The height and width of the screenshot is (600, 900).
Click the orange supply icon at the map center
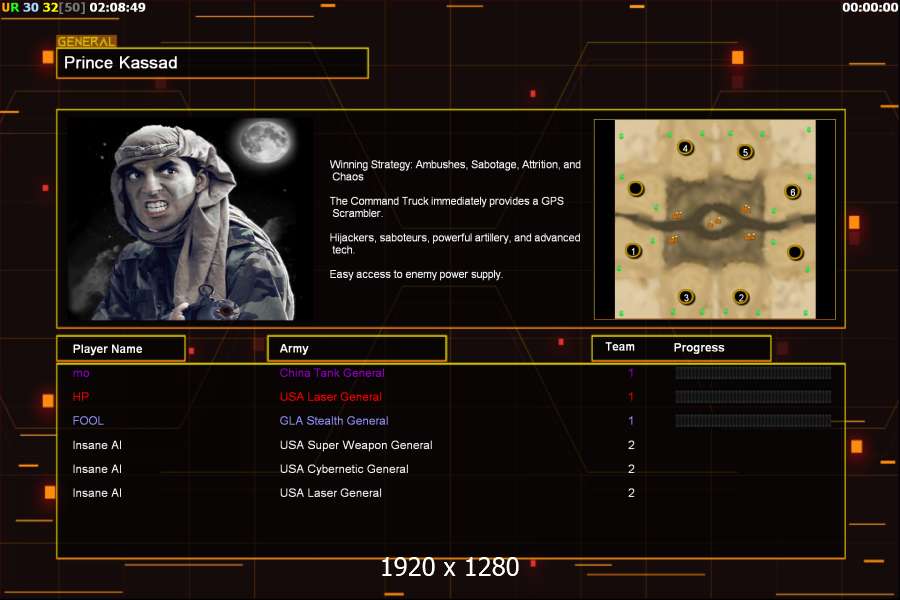tap(714, 222)
